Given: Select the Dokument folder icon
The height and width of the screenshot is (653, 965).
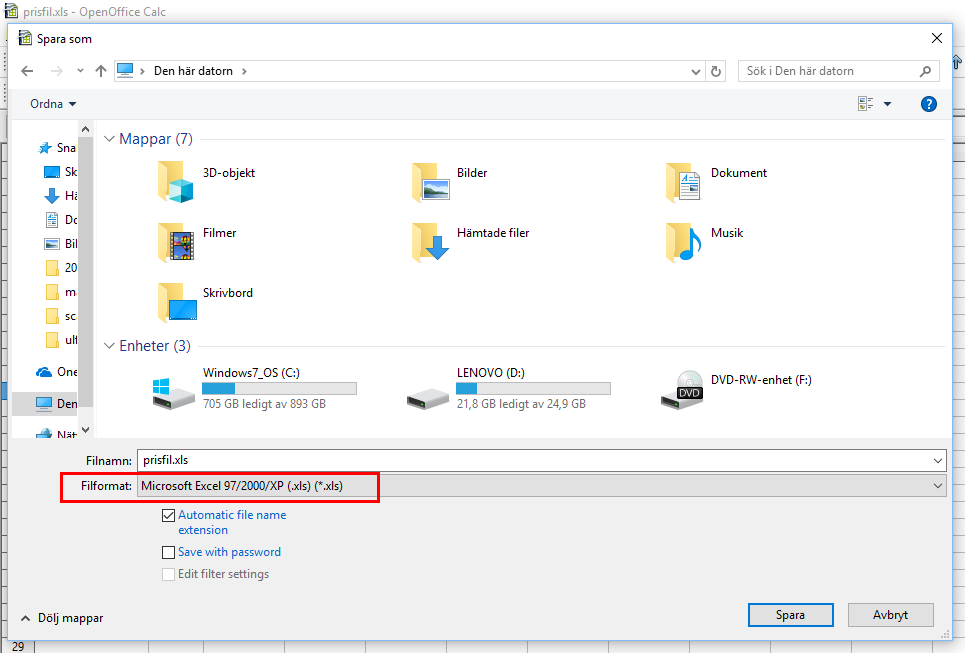Looking at the screenshot, I should pos(683,182).
